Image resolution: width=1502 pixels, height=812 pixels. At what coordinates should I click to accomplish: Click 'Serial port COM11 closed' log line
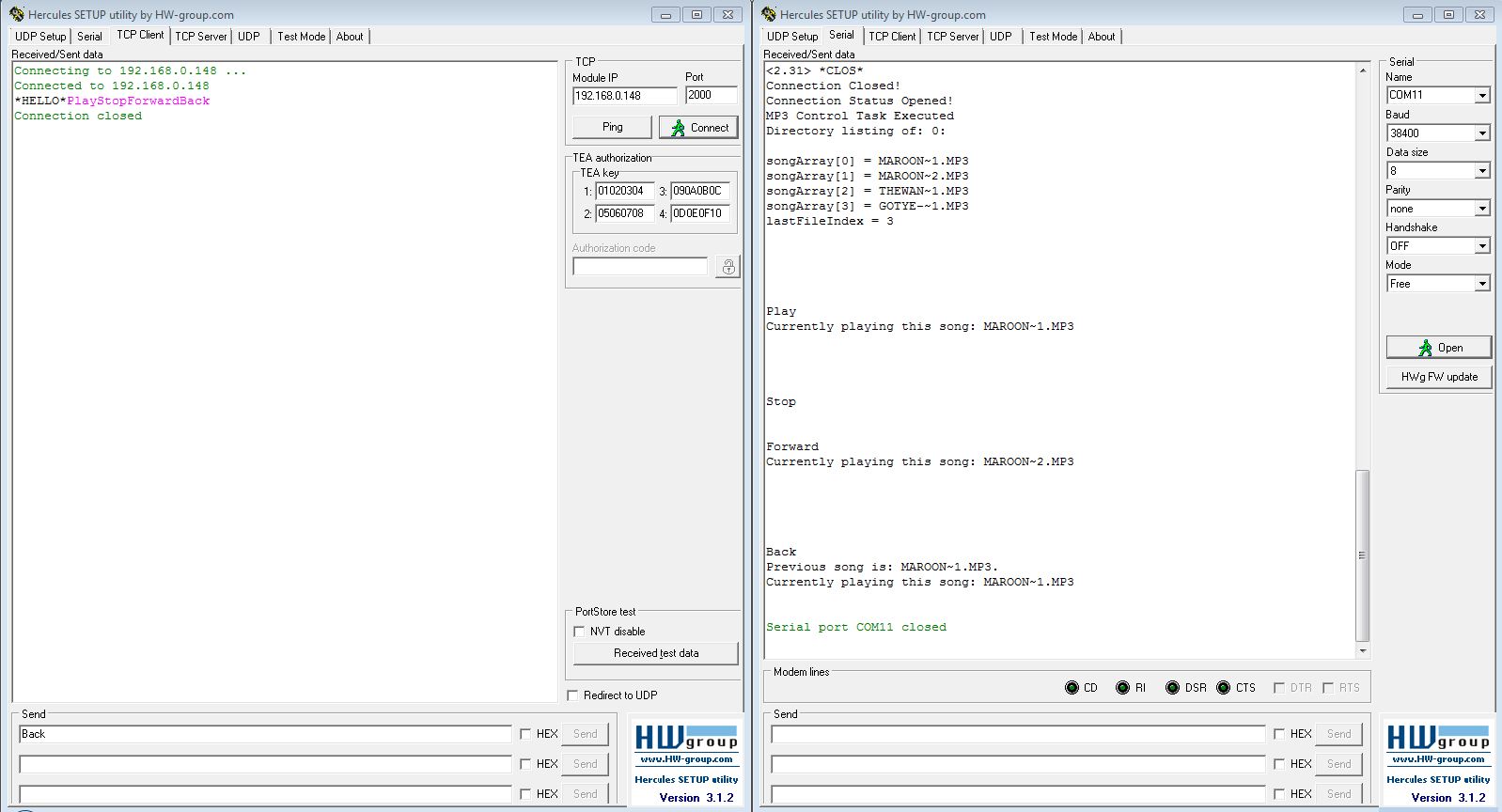coord(856,627)
